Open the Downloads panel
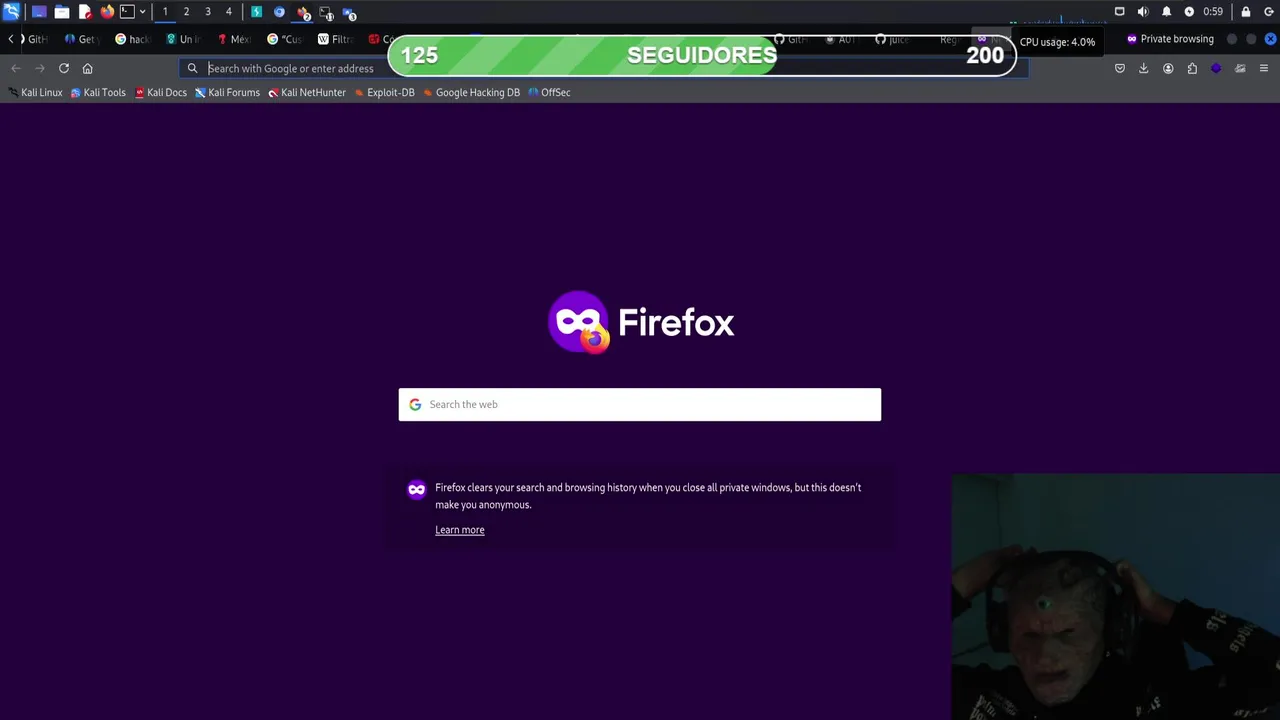This screenshot has width=1280, height=720. [1144, 68]
